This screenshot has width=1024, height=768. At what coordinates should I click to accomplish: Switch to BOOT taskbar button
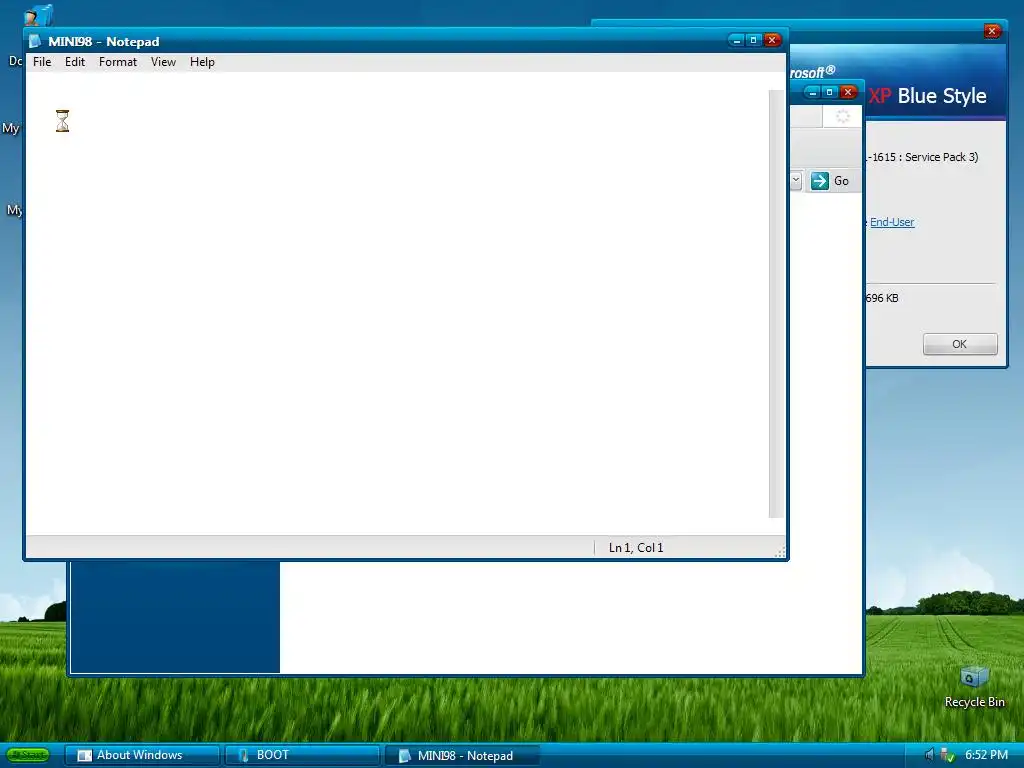(x=302, y=755)
